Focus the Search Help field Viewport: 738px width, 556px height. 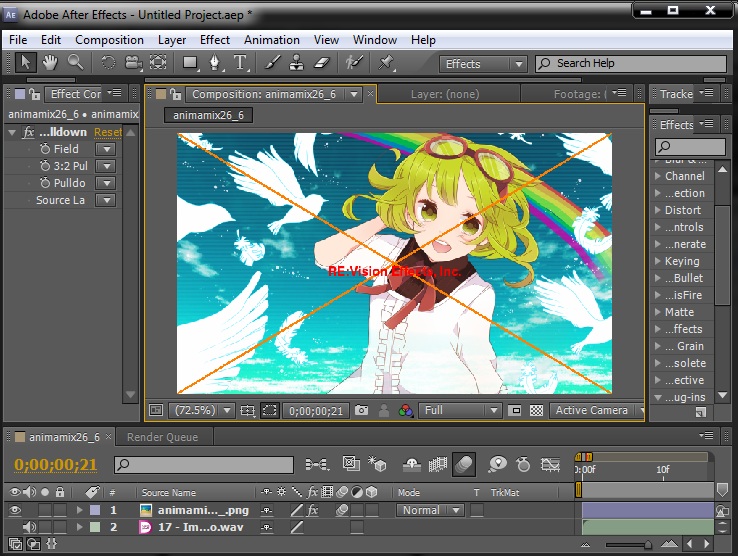[x=631, y=64]
